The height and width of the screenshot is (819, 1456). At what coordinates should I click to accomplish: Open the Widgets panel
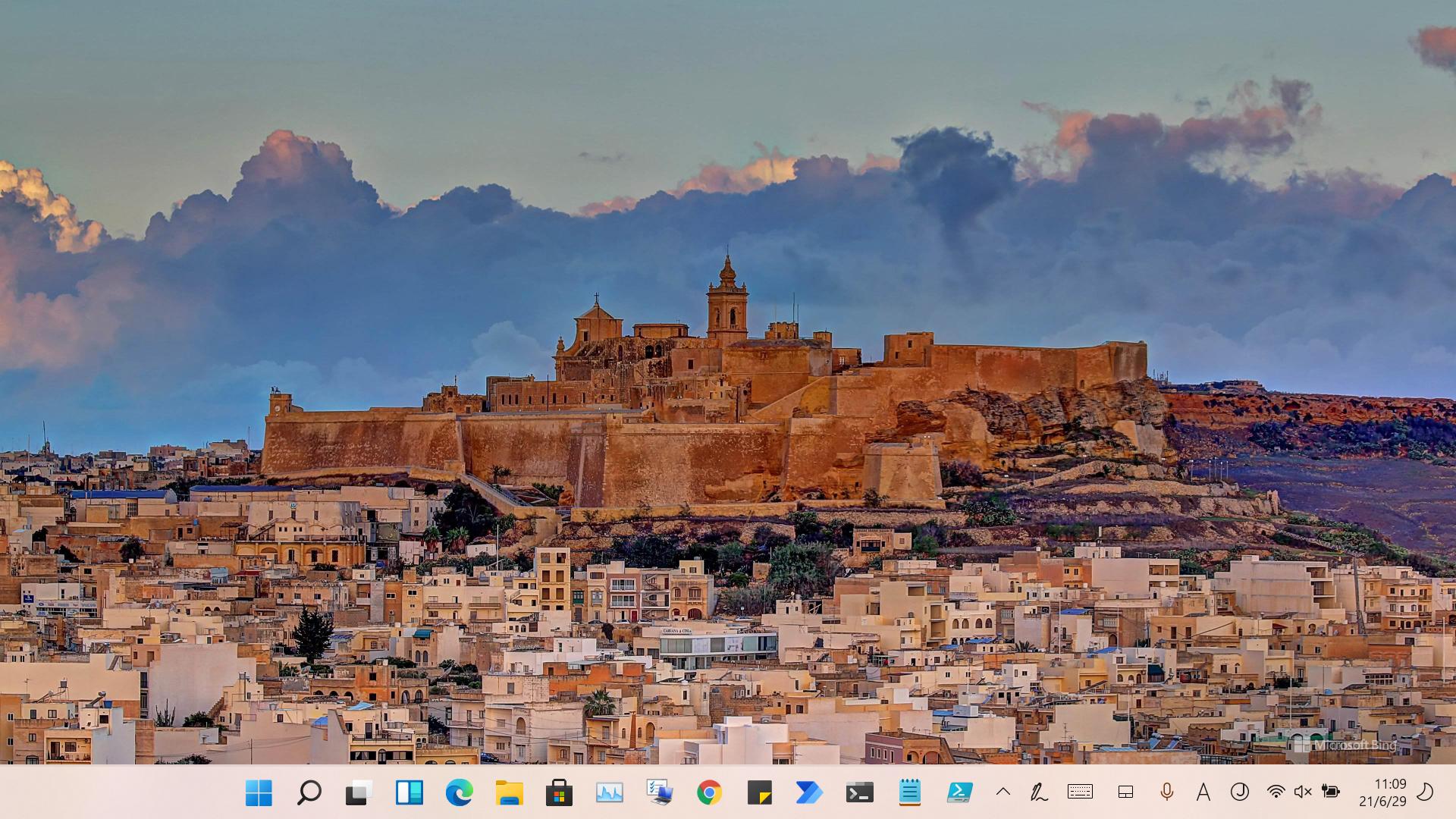point(409,792)
